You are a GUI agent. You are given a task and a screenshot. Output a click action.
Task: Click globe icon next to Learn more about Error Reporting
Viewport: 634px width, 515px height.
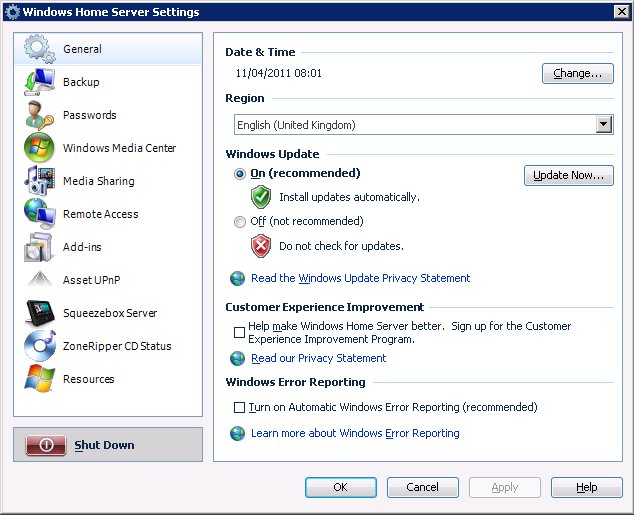point(237,433)
